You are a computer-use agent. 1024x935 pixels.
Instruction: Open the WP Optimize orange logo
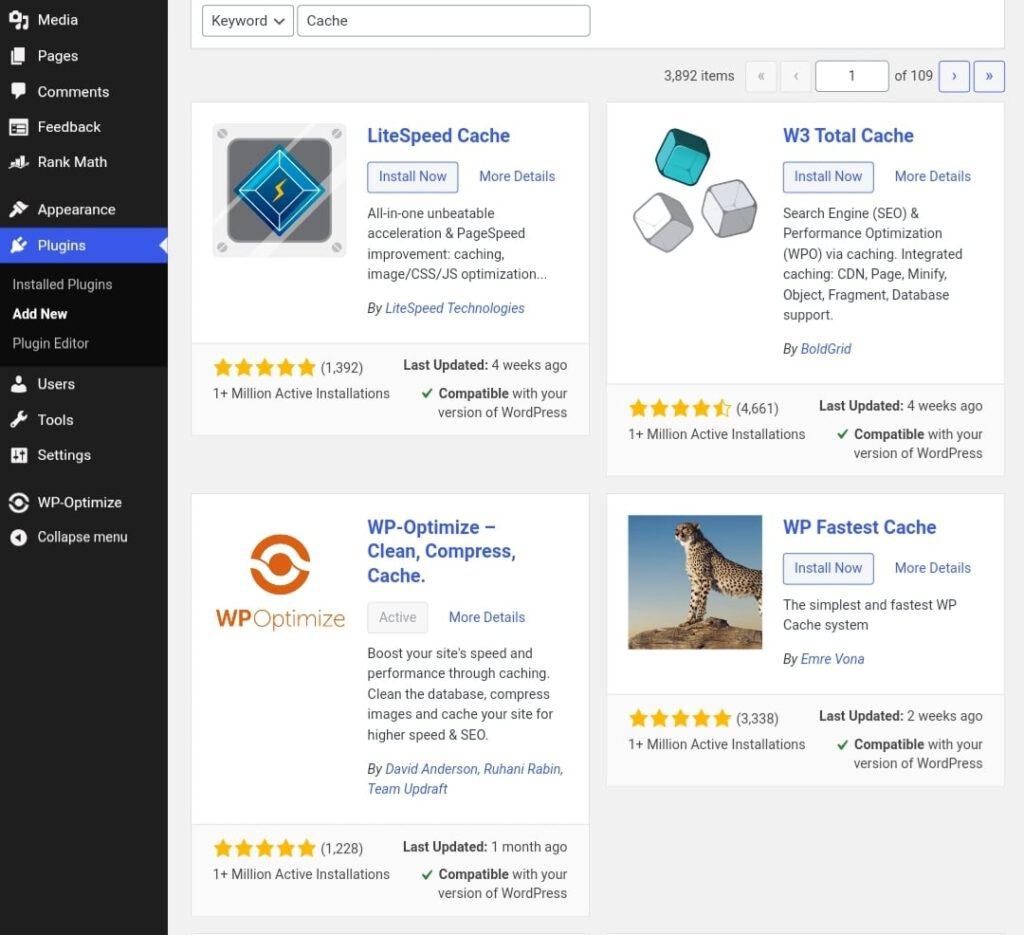point(280,582)
